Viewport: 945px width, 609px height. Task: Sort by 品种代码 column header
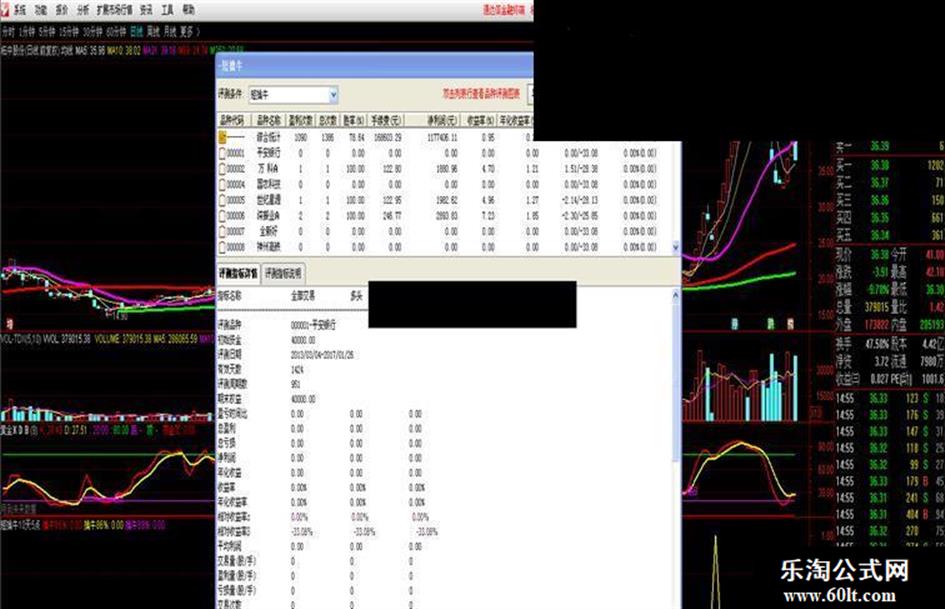click(231, 120)
